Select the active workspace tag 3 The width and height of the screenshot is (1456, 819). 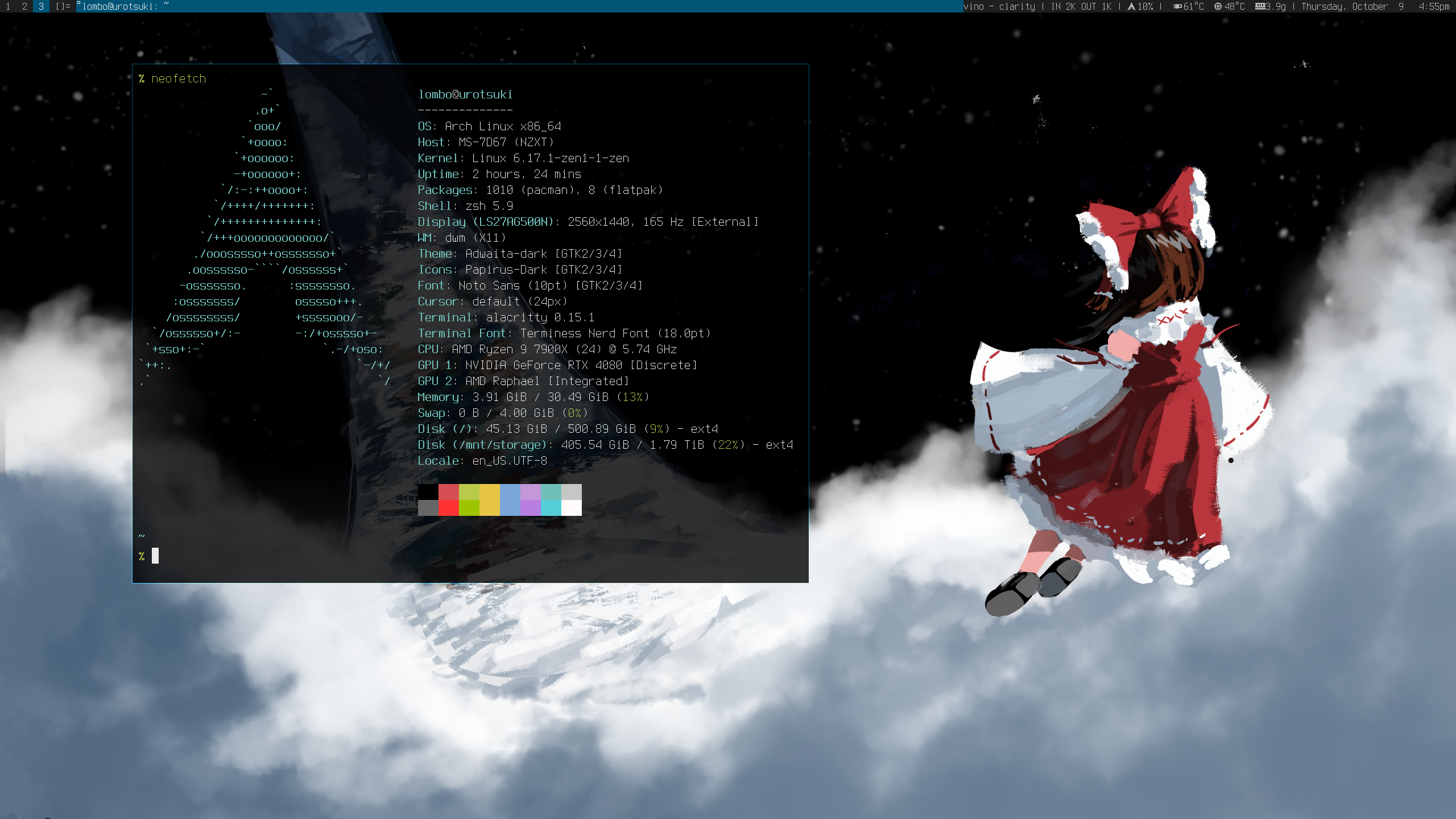click(41, 6)
